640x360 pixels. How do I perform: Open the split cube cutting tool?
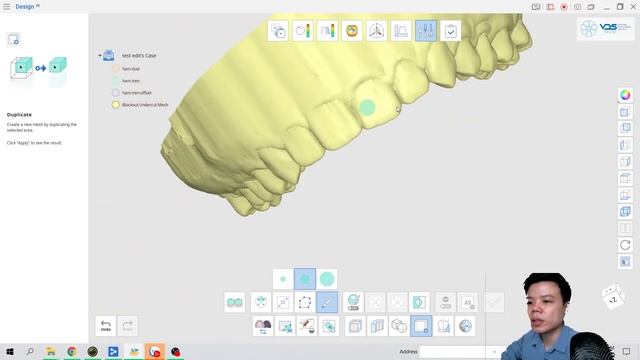(377, 326)
